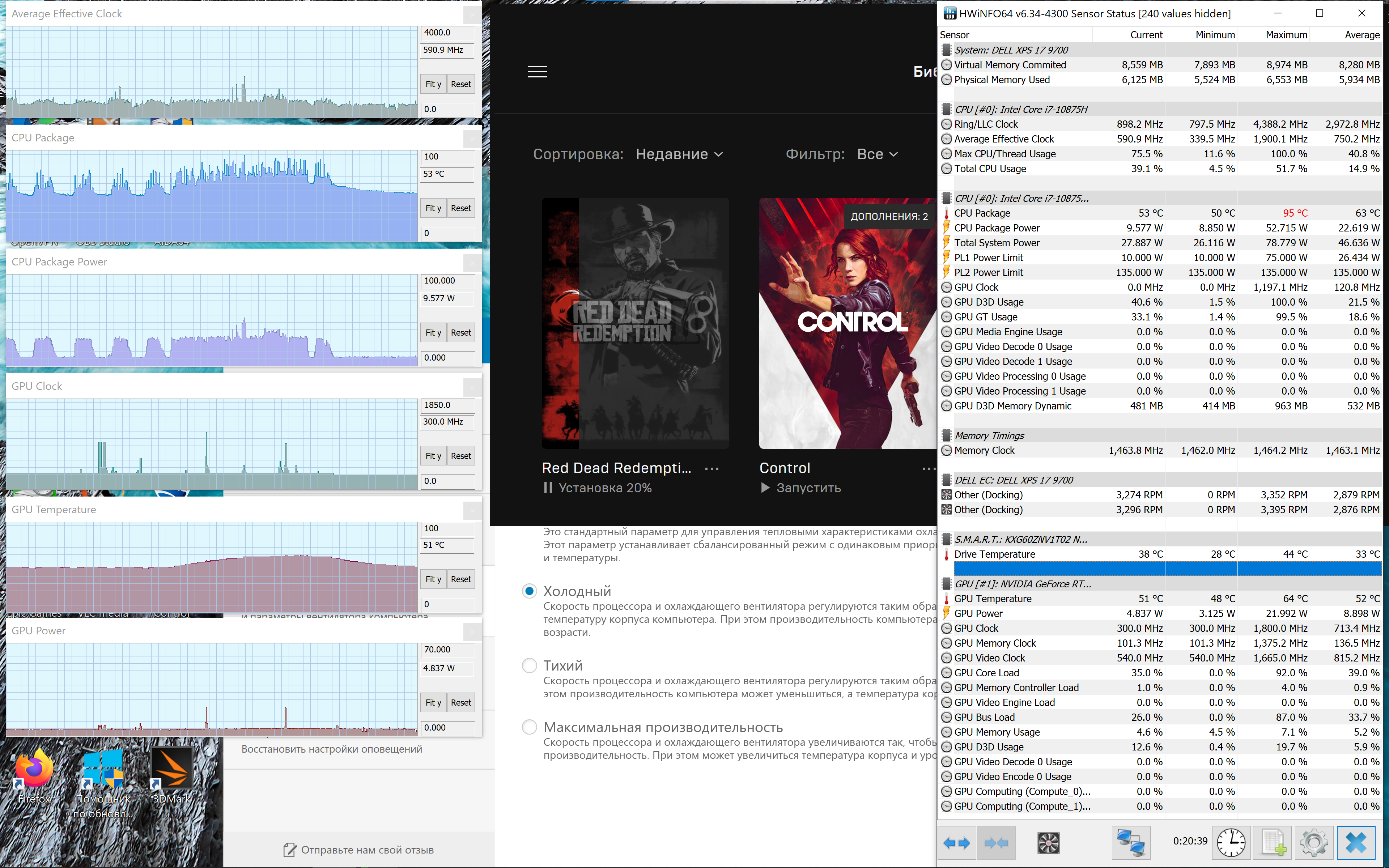Click the pause icon beside Установка 20%
This screenshot has height=868, width=1389.
[548, 488]
